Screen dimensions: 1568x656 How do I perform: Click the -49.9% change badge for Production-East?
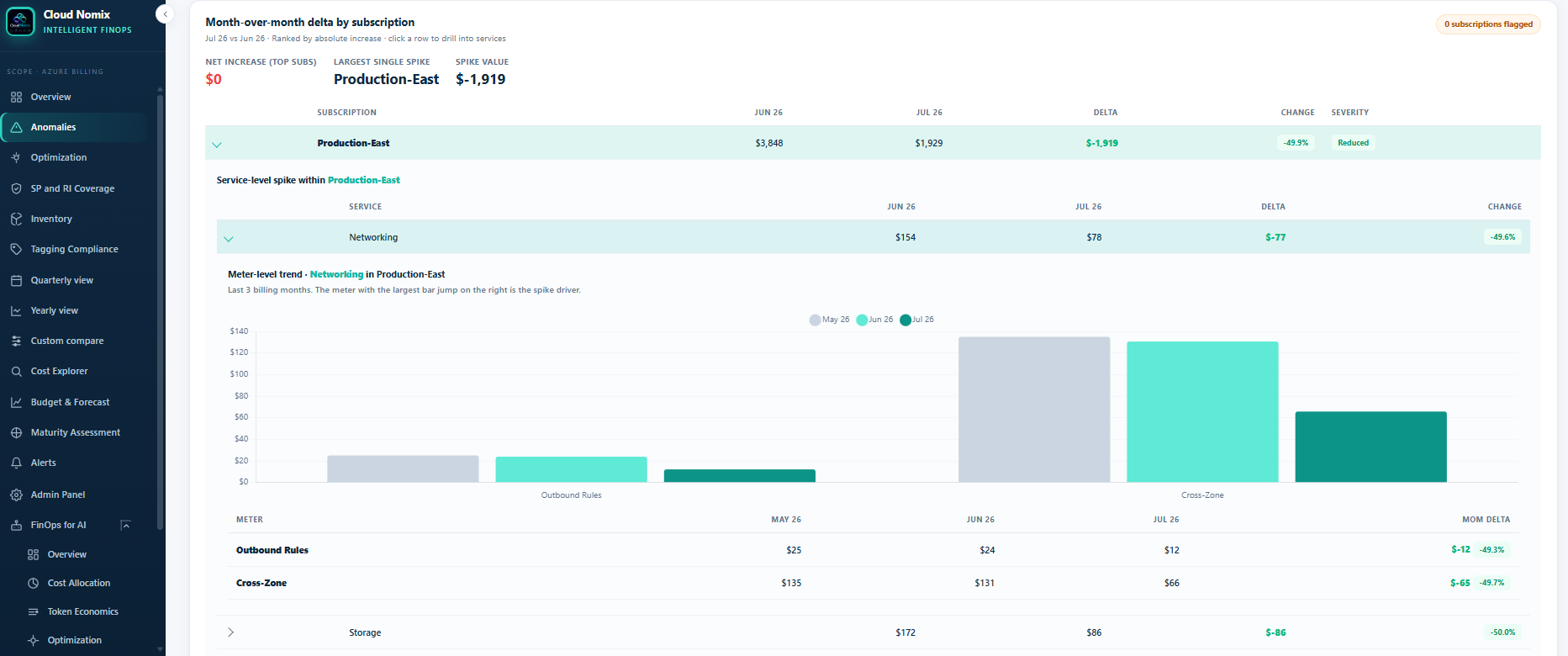click(x=1296, y=143)
